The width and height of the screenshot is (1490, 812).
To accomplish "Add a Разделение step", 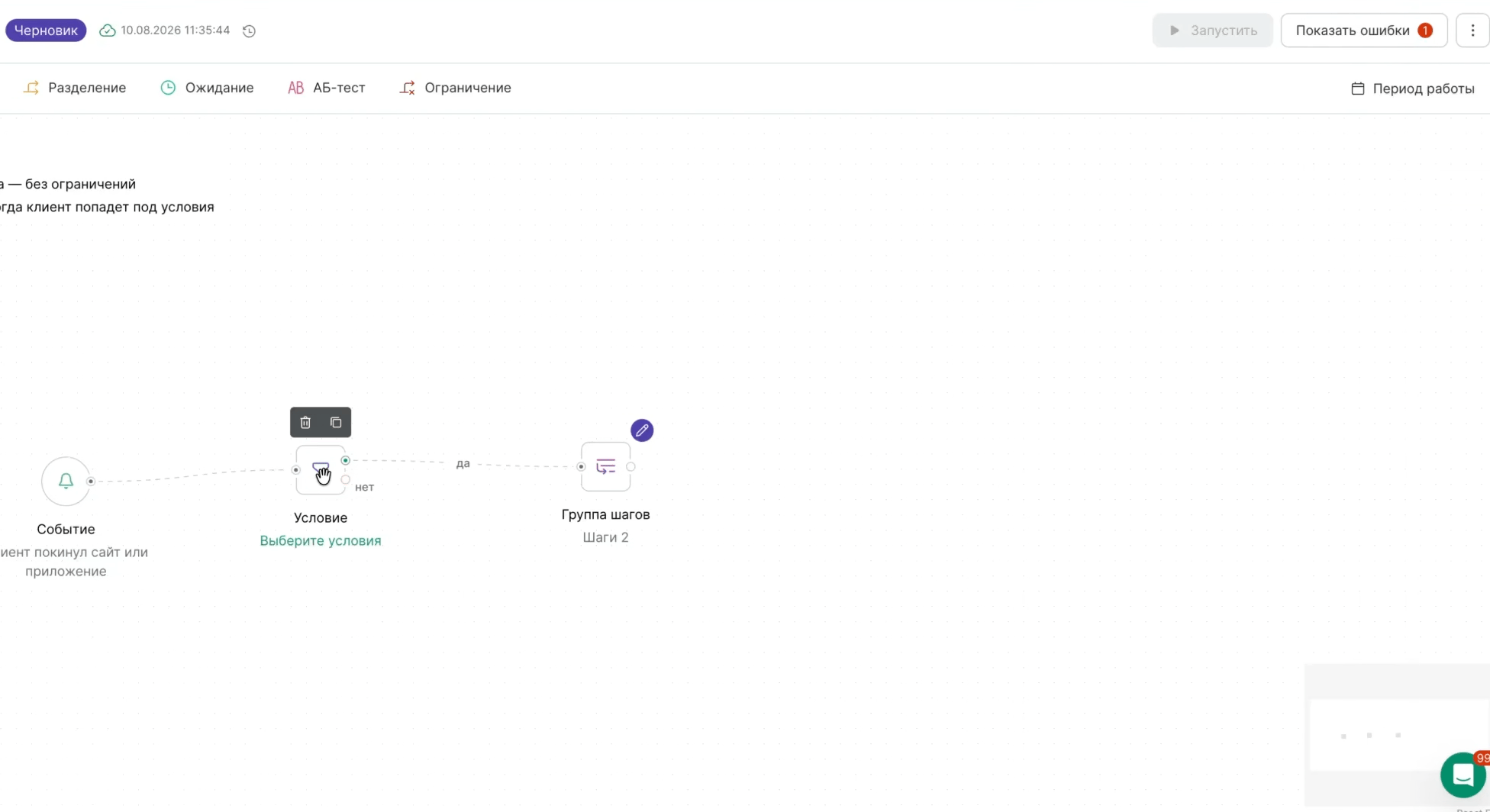I will 75,88.
